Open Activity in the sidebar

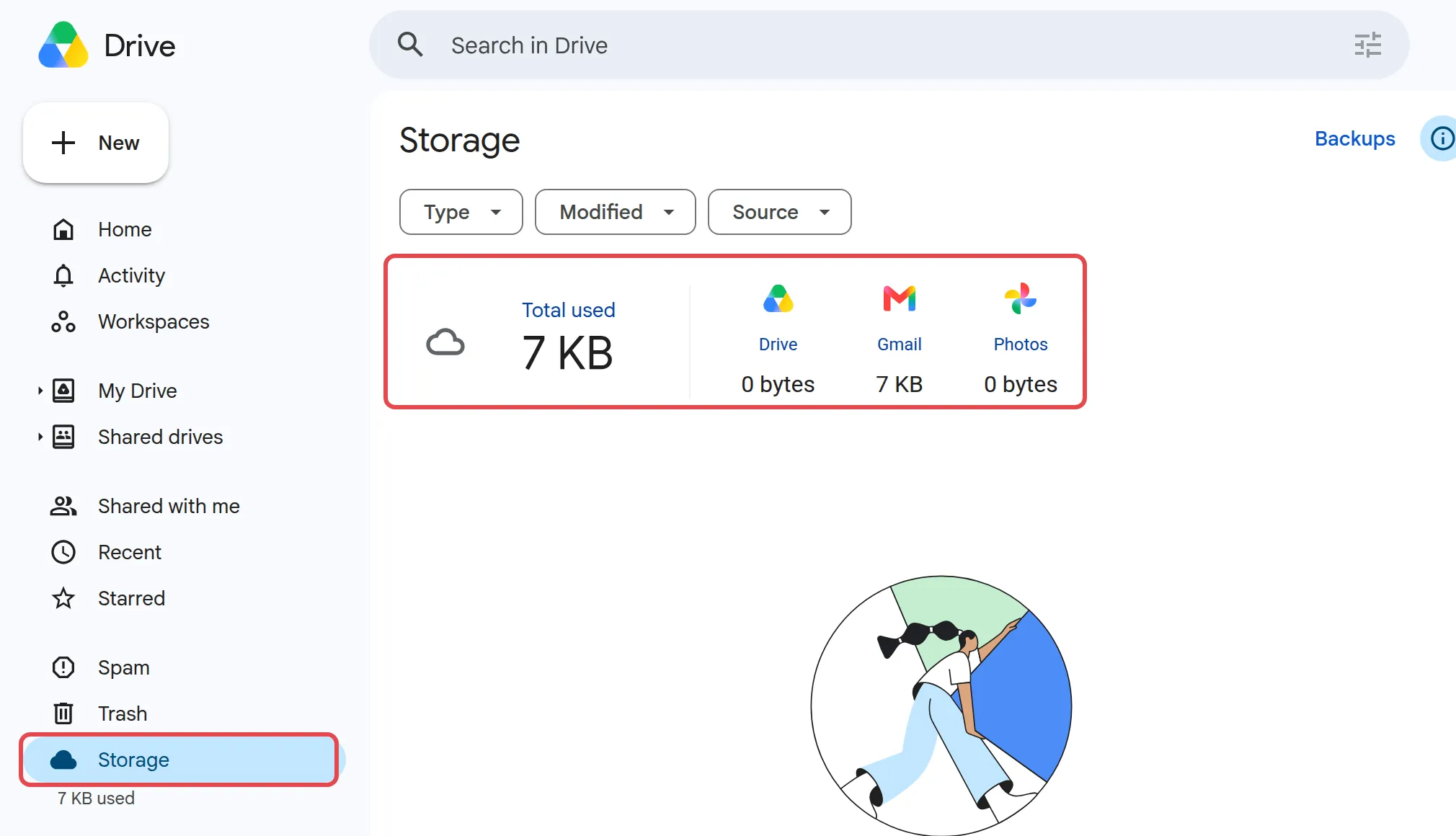point(183,275)
